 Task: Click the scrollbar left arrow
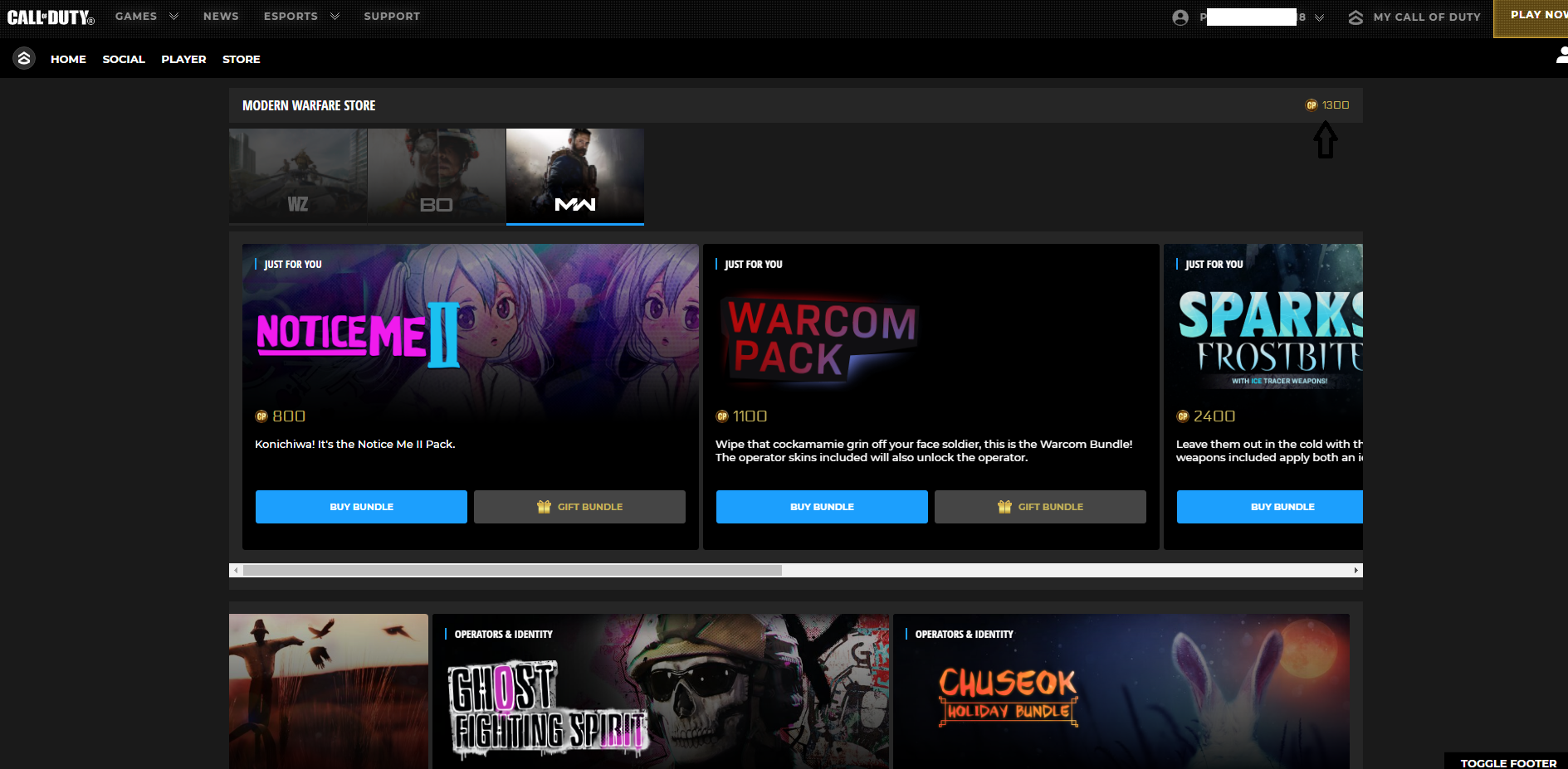pos(236,571)
